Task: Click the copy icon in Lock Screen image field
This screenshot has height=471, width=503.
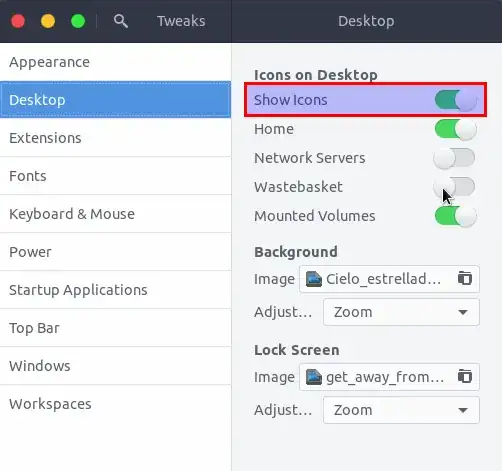Action: click(465, 376)
